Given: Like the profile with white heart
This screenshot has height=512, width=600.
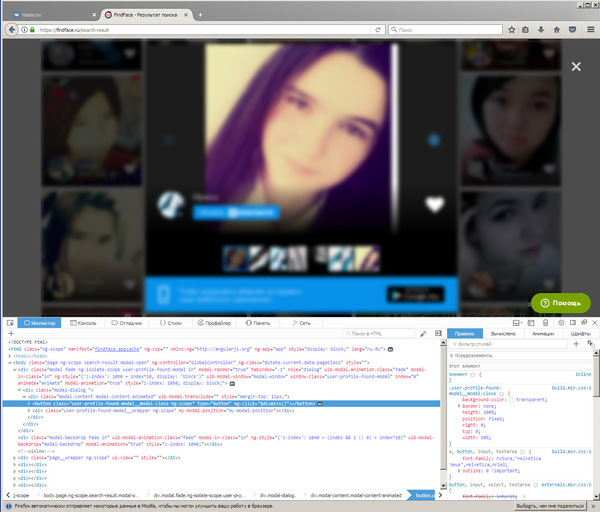Looking at the screenshot, I should pyautogui.click(x=435, y=204).
